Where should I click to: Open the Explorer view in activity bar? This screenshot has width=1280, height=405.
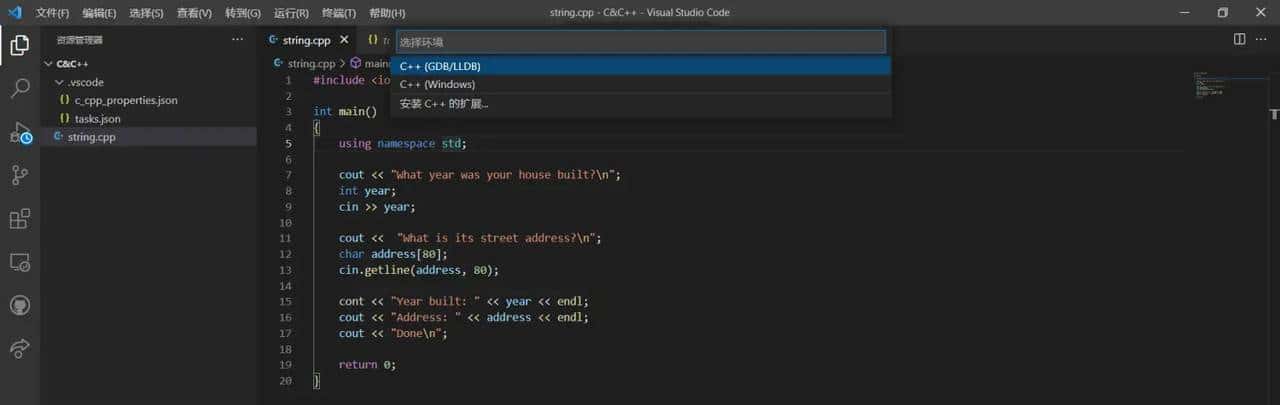point(19,44)
